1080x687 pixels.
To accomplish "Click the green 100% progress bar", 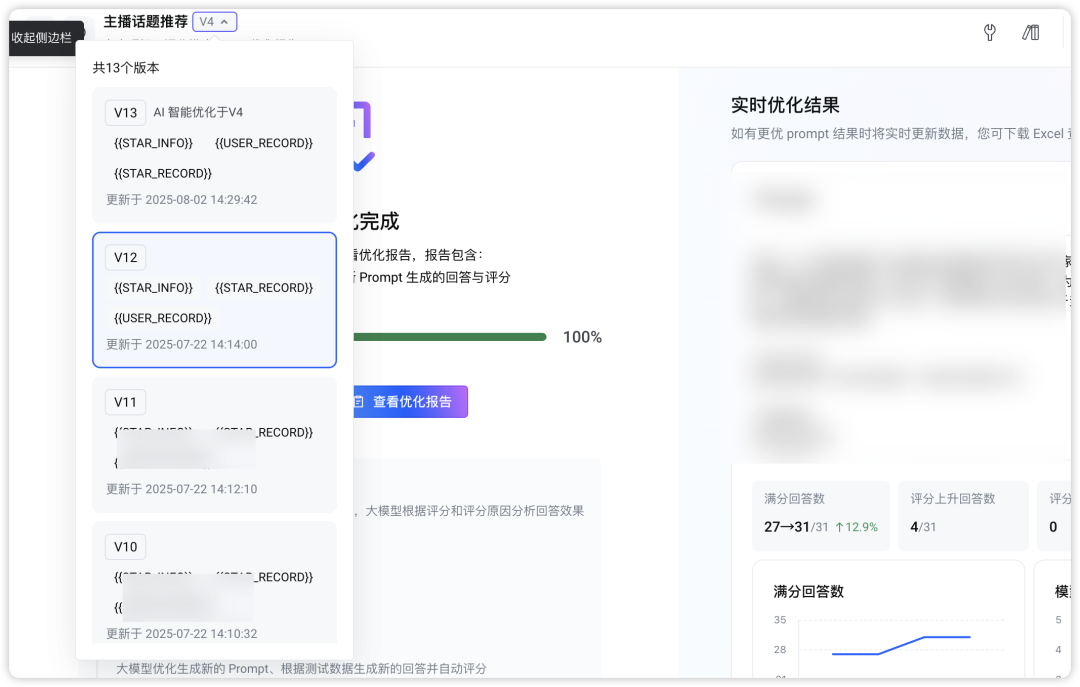I will point(450,337).
